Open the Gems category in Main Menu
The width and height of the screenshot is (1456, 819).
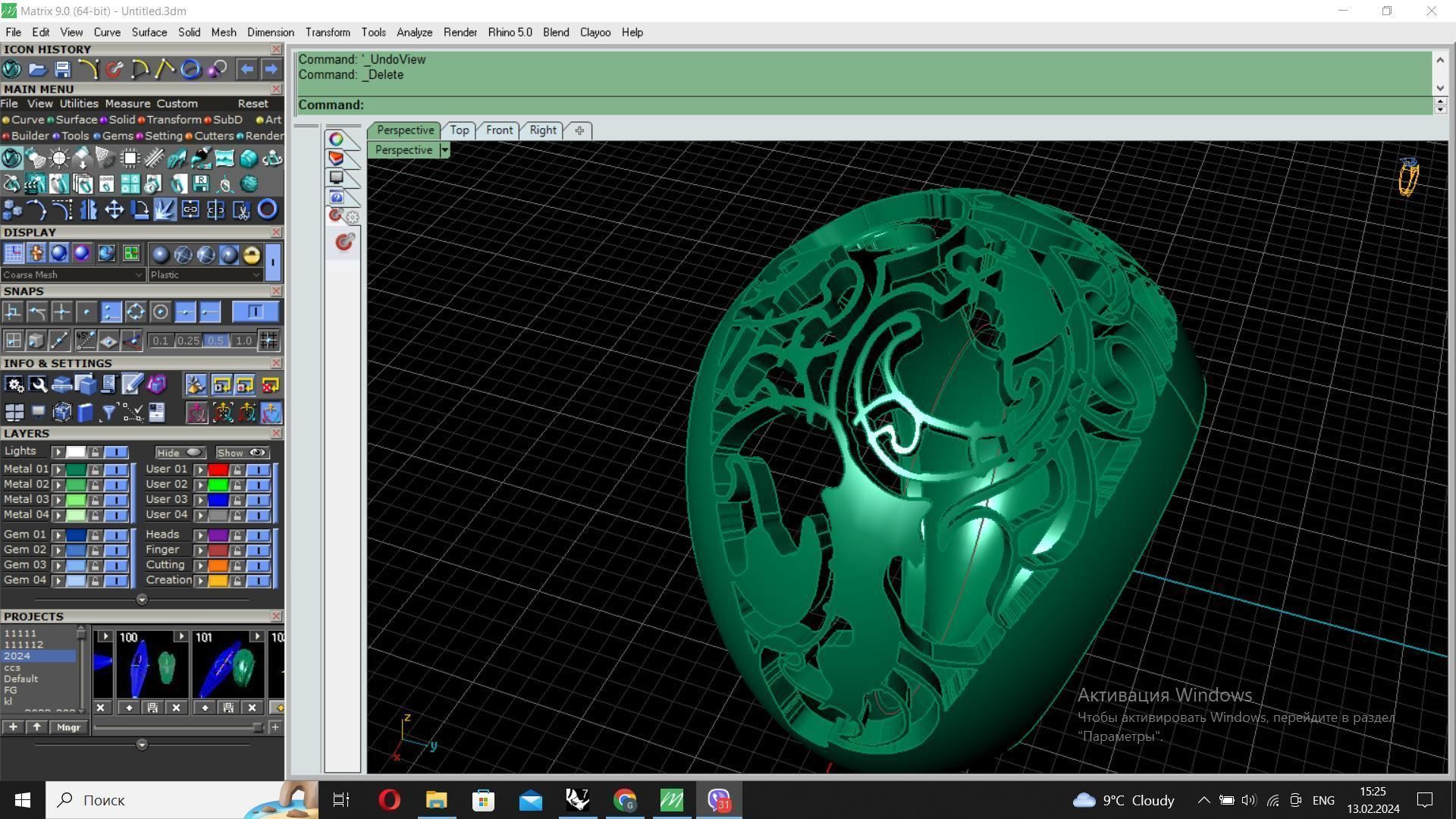click(118, 136)
